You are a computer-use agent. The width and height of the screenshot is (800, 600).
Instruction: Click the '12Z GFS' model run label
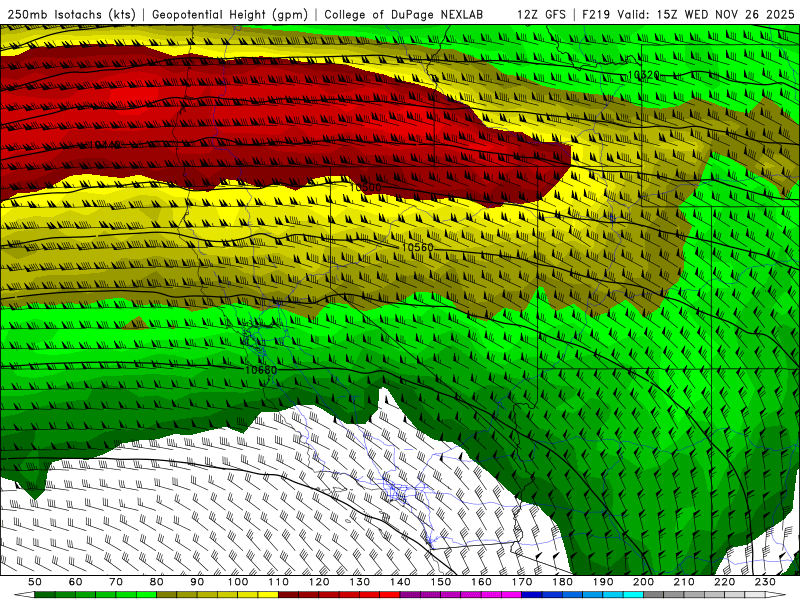coord(541,15)
